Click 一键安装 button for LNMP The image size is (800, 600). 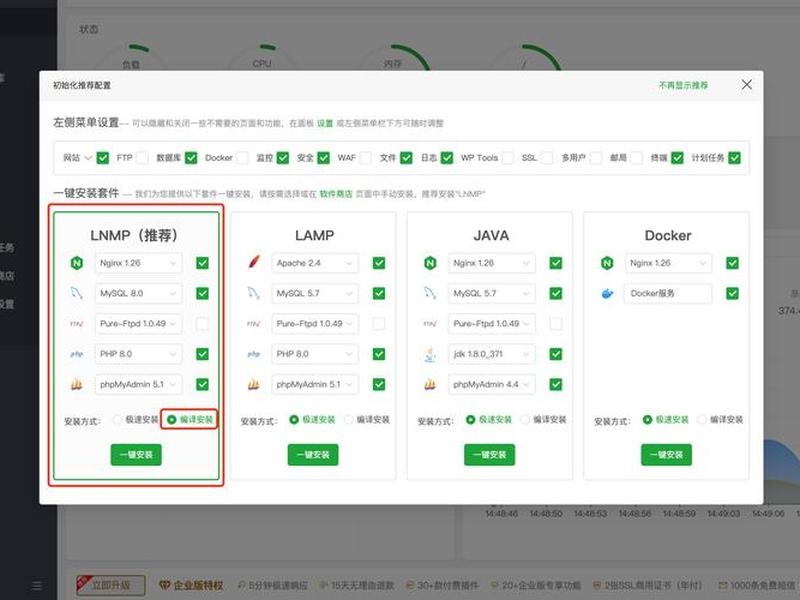(x=136, y=455)
